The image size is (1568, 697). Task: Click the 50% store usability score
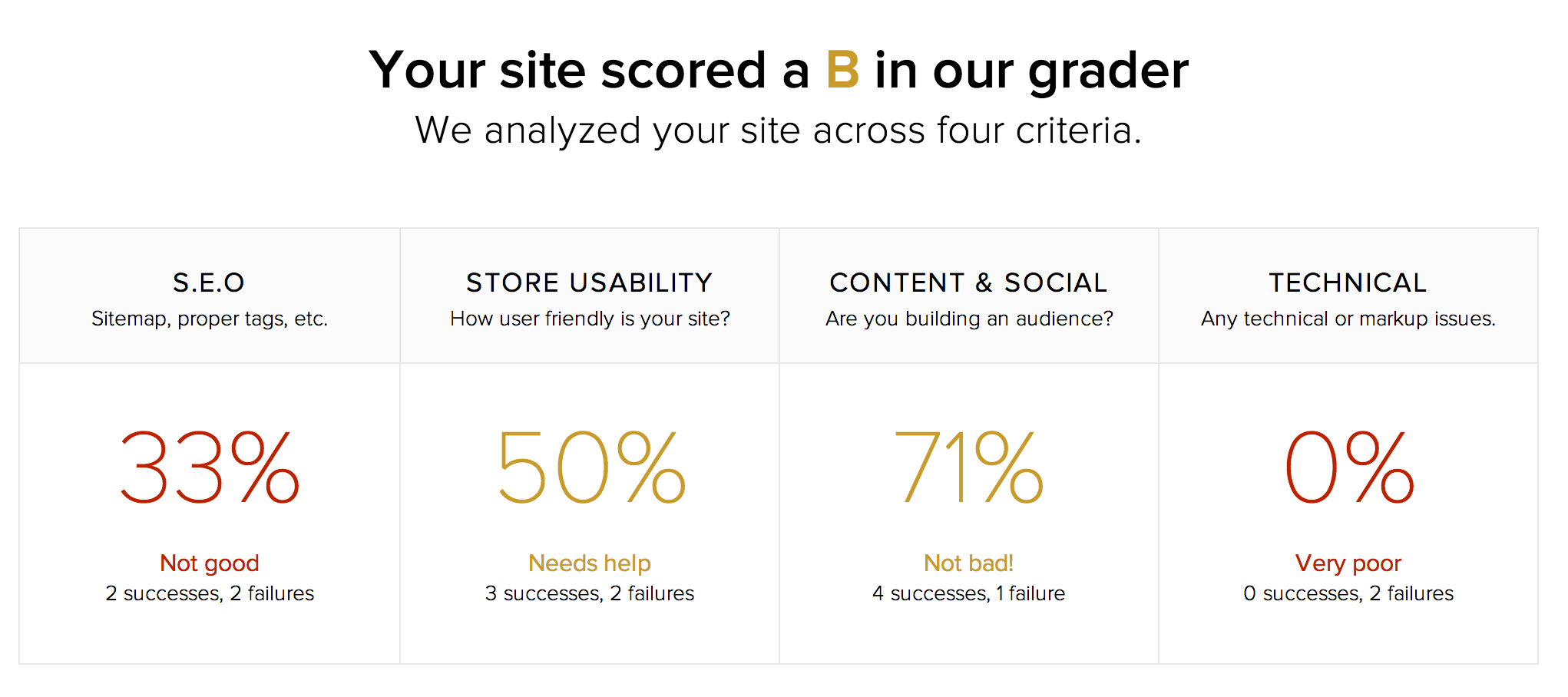click(590, 467)
